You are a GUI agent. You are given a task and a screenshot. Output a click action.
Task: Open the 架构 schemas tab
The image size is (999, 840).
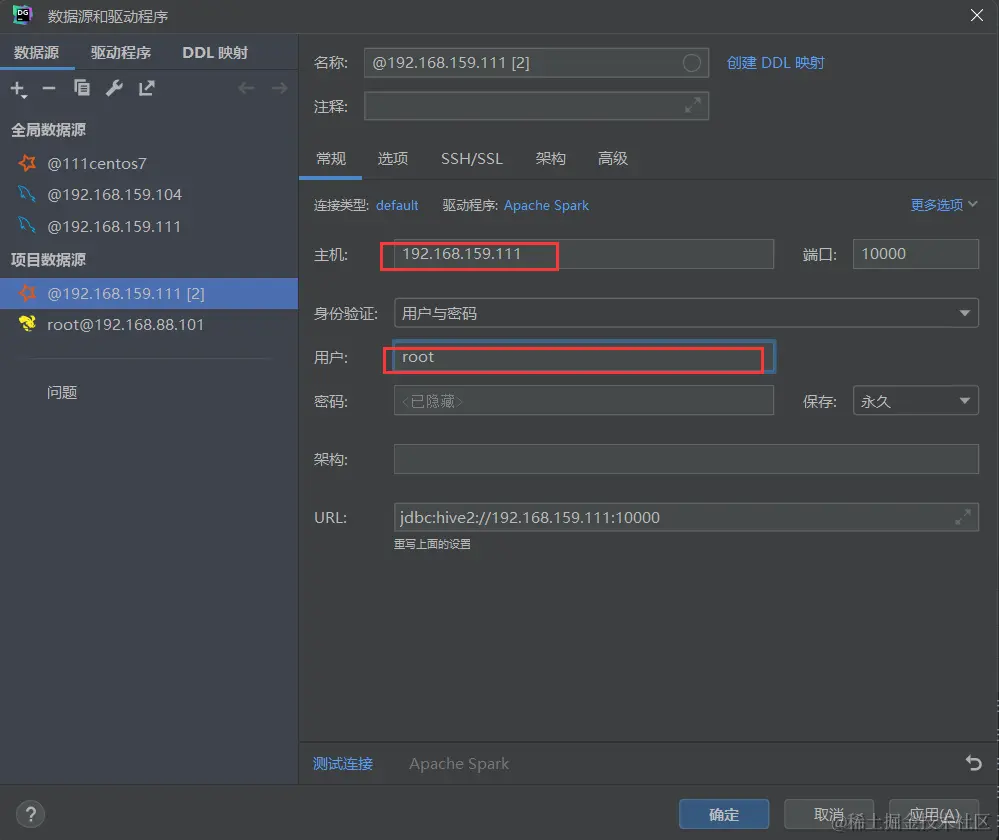[x=550, y=158]
